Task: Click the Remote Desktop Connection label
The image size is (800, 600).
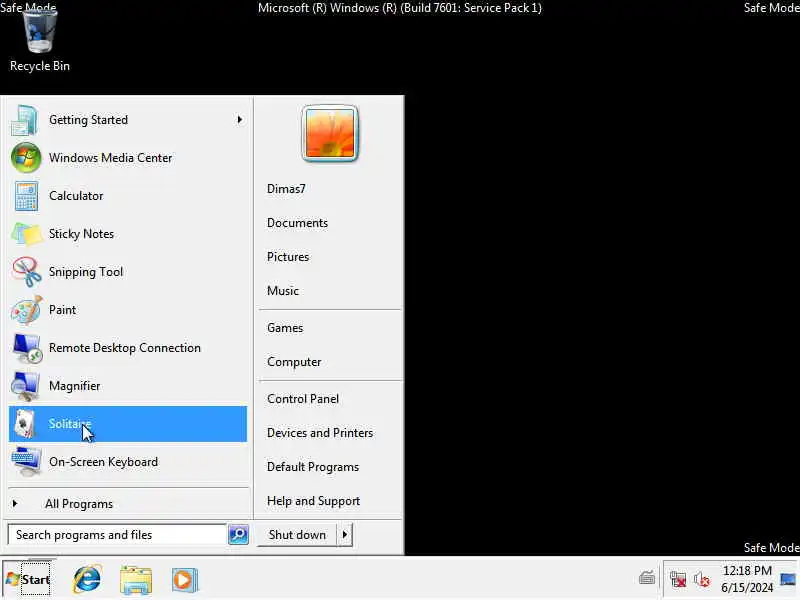Action: (x=125, y=348)
